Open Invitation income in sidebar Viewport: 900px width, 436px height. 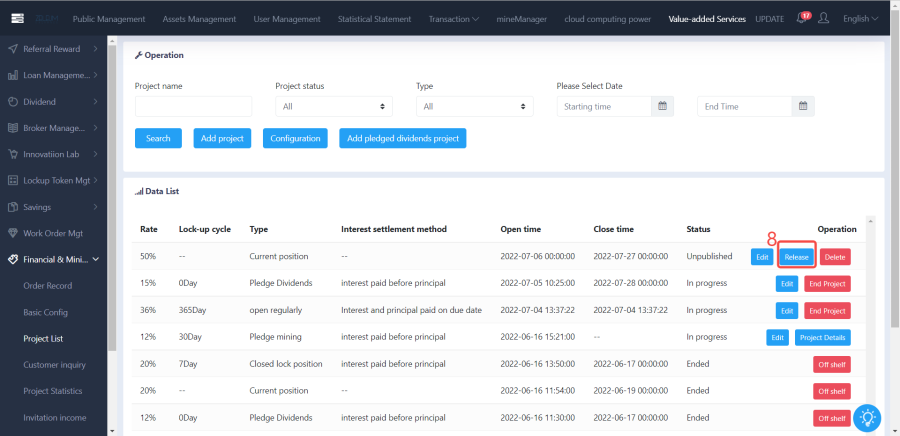tap(55, 418)
